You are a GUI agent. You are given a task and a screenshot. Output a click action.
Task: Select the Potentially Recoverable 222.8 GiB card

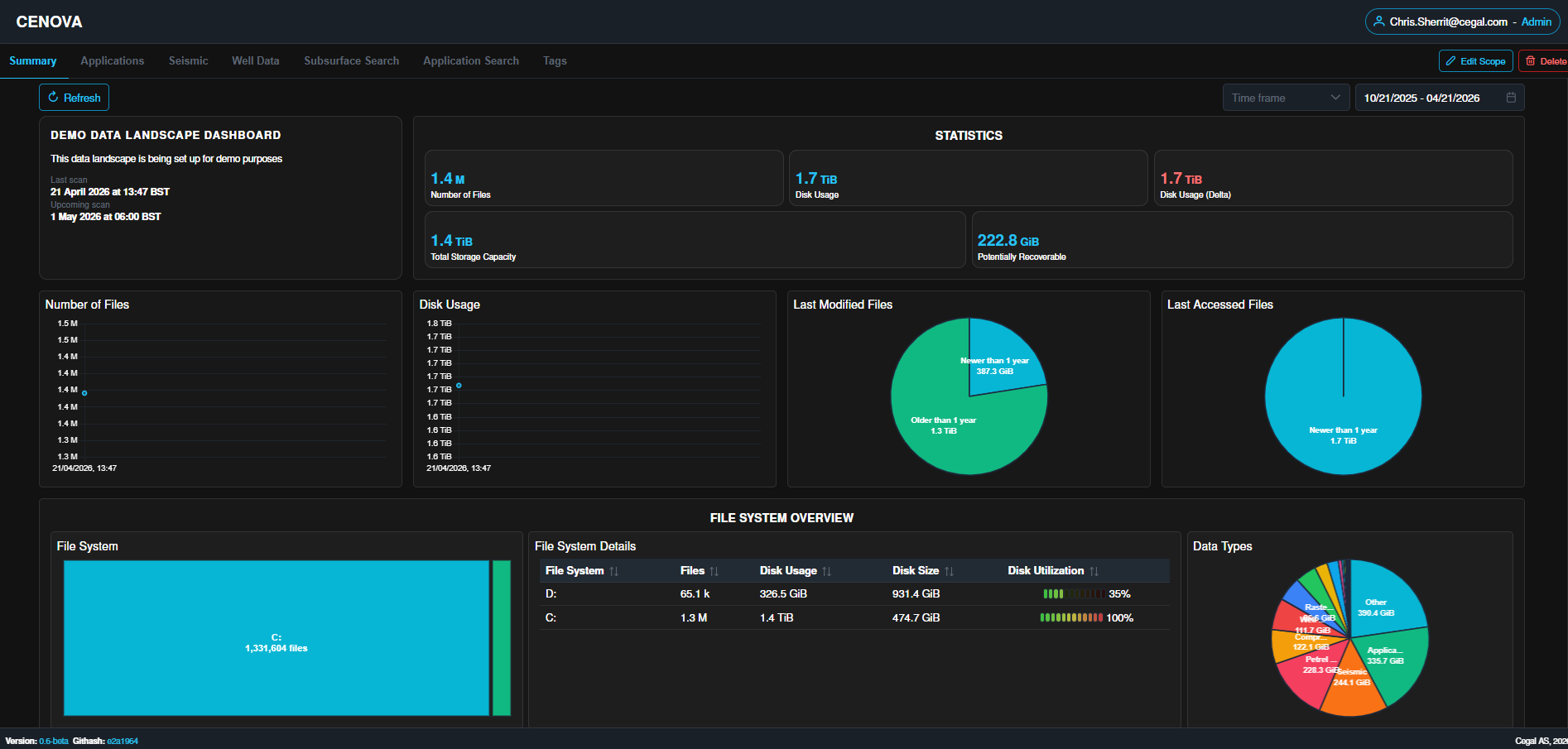[1242, 240]
